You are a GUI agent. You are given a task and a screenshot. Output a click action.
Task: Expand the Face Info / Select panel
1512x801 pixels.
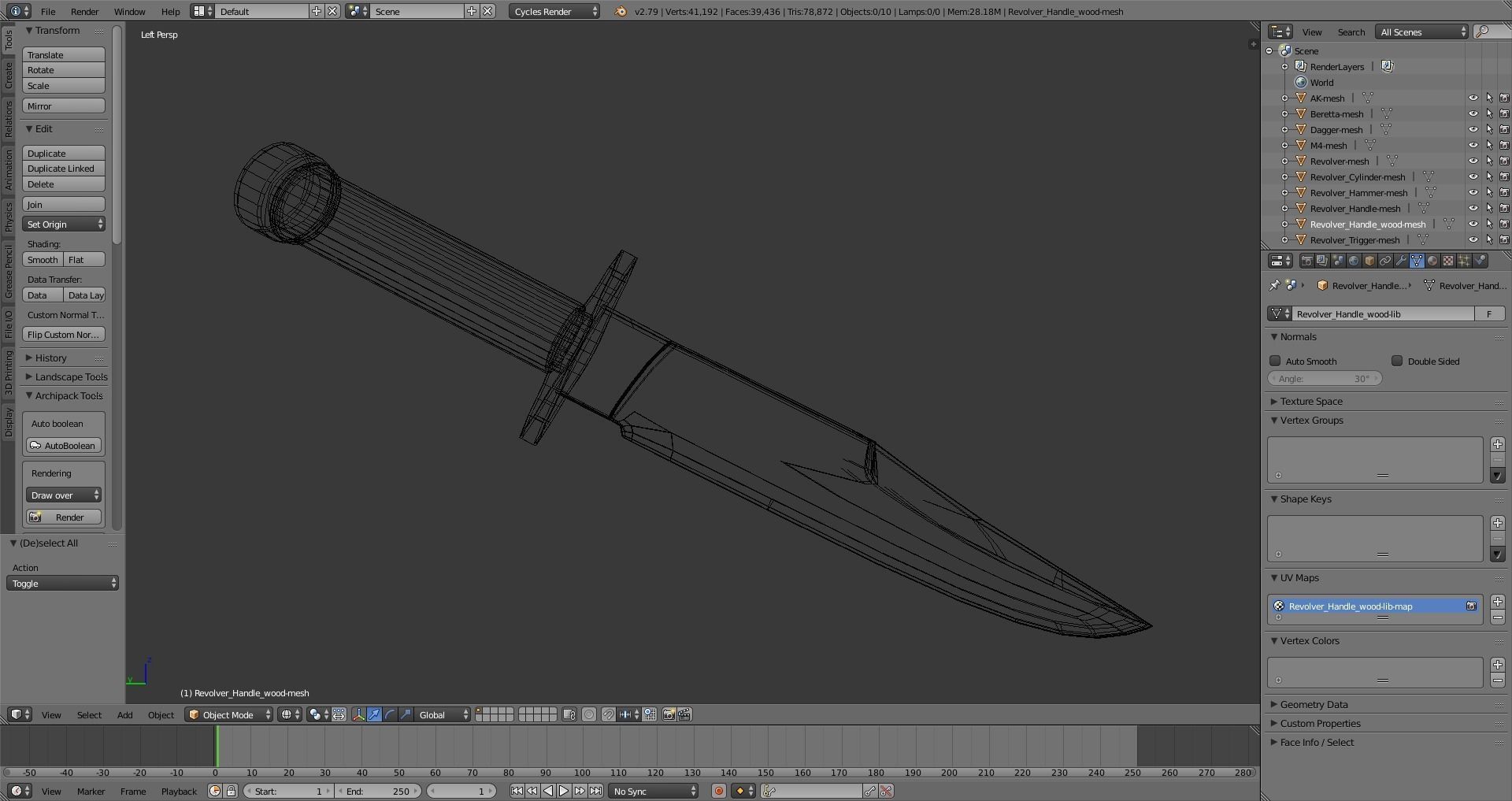(x=1317, y=742)
